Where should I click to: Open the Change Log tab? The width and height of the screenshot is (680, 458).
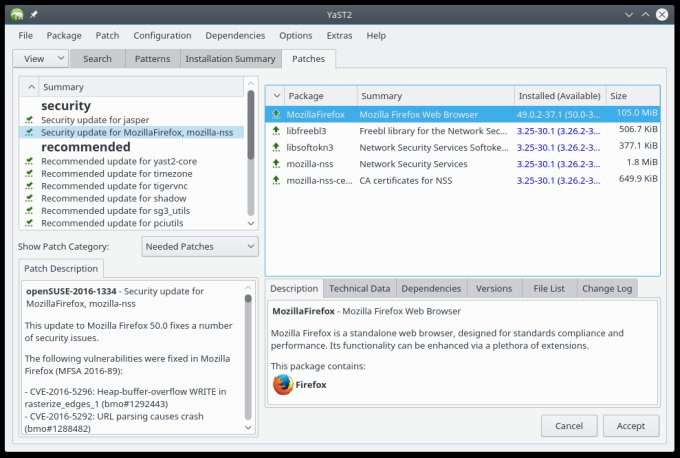608,288
